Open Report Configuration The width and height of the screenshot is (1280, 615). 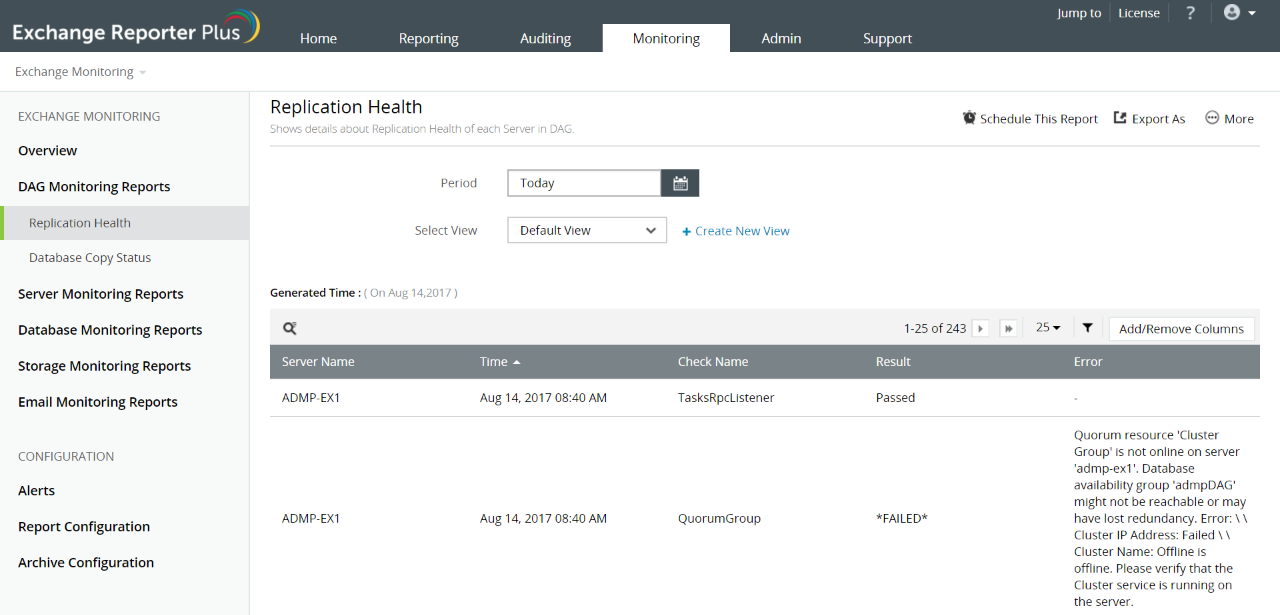84,527
